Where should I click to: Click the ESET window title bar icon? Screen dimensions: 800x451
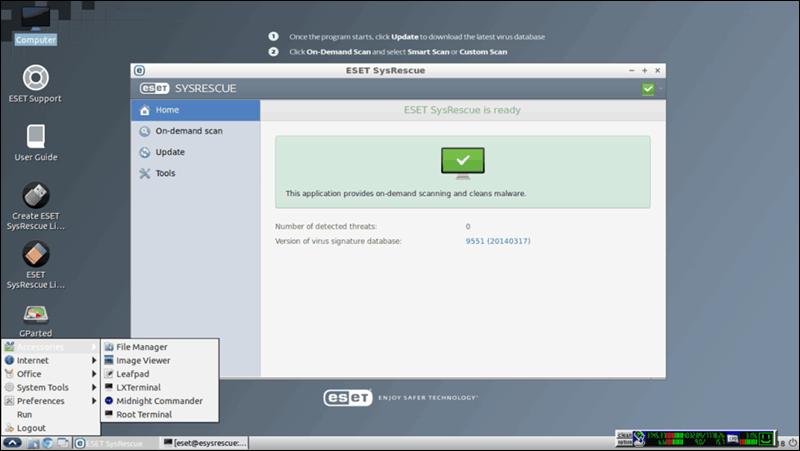tap(139, 70)
